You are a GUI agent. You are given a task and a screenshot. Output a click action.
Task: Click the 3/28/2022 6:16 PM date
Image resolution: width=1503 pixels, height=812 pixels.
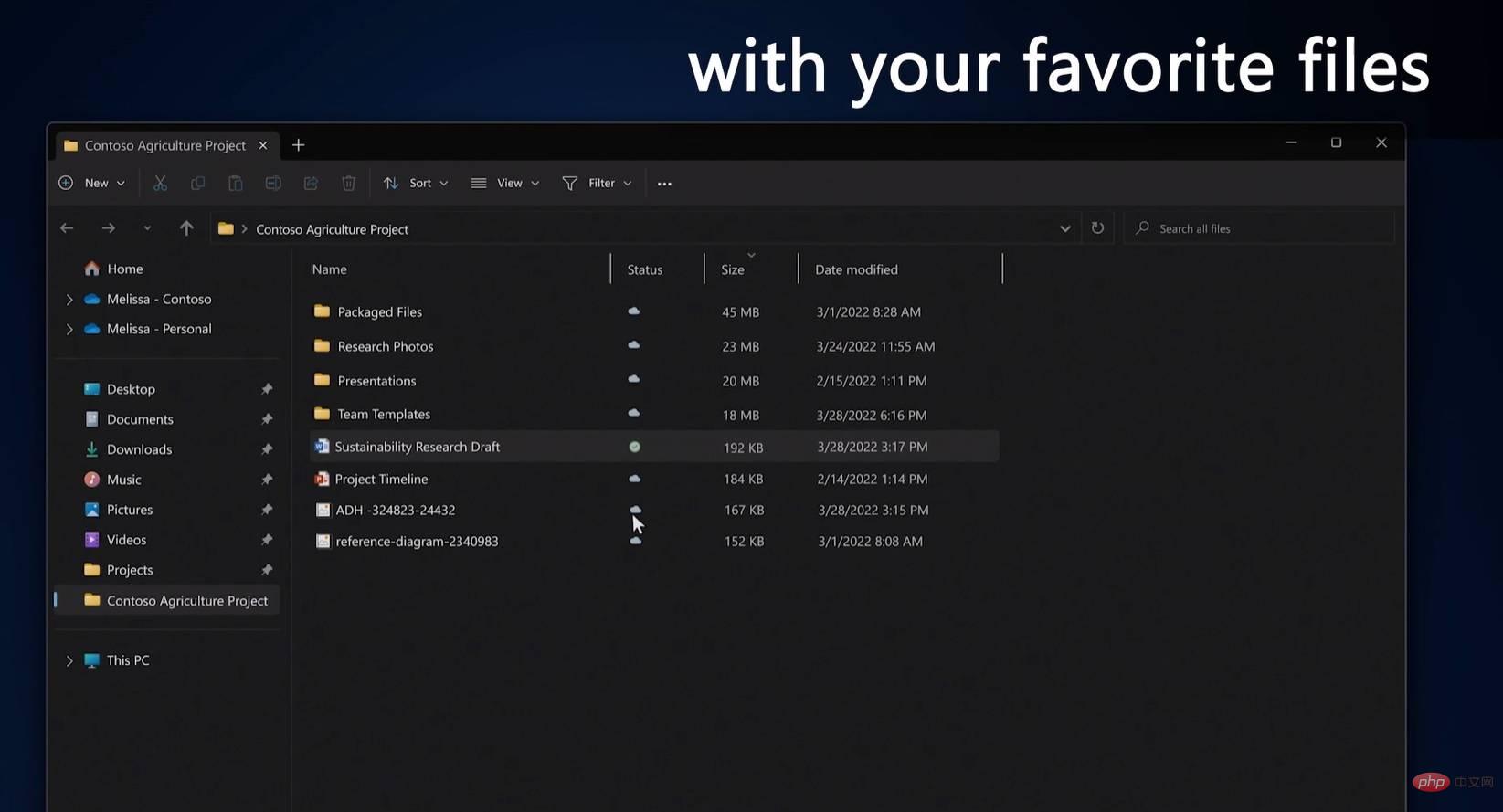pyautogui.click(x=872, y=415)
